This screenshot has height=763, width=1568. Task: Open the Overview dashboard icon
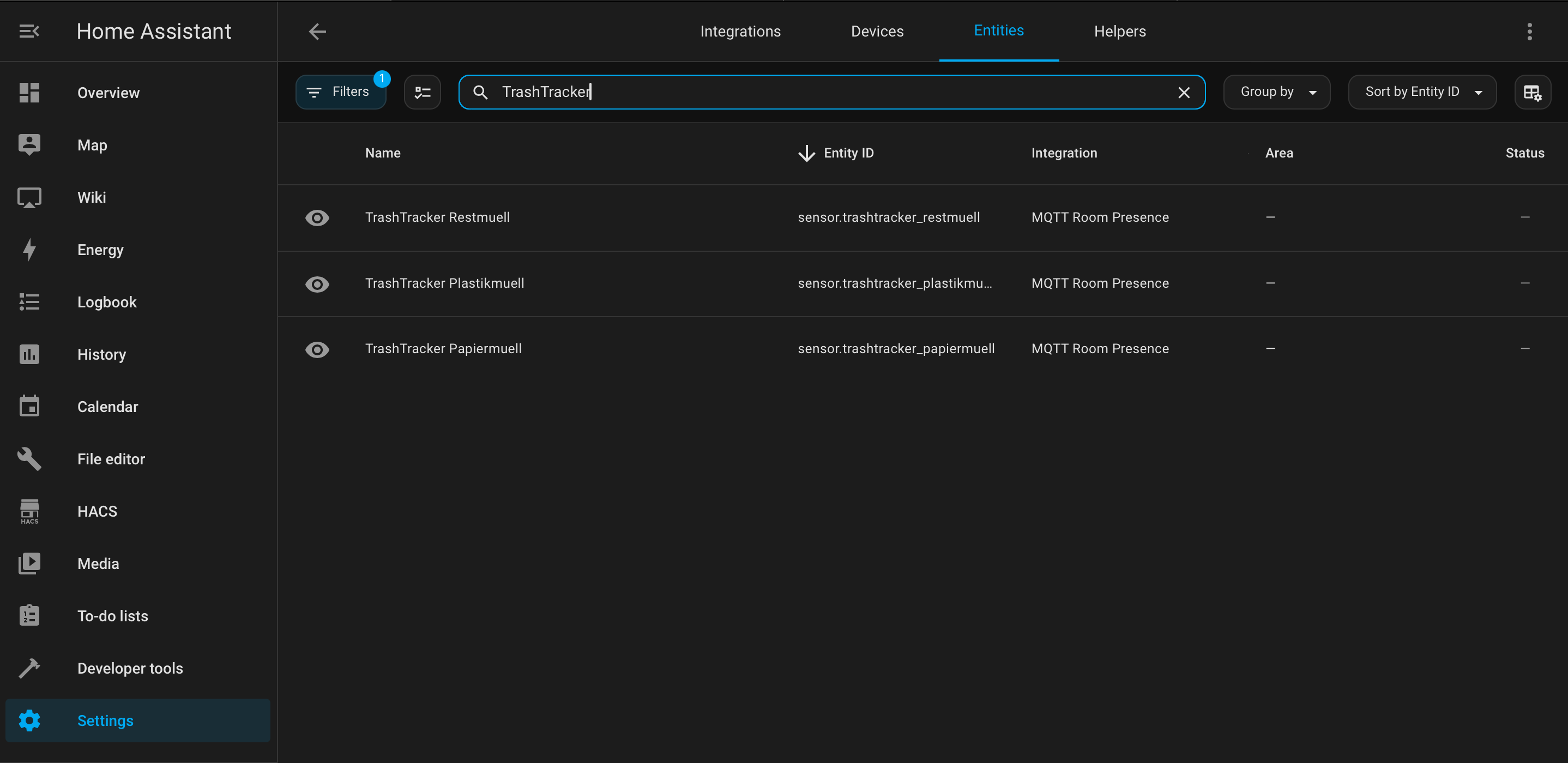click(x=29, y=93)
